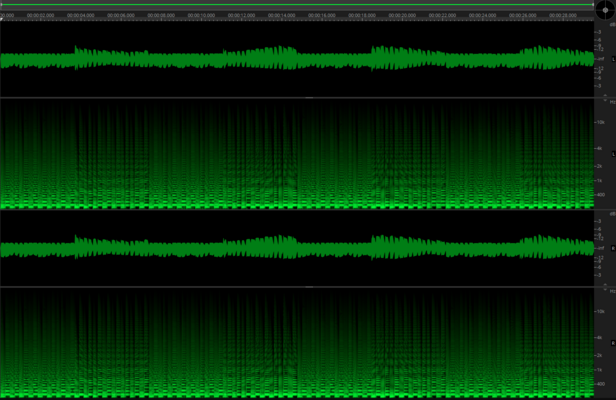Click the 00:00:08.000 mark on the timeline

coord(161,15)
